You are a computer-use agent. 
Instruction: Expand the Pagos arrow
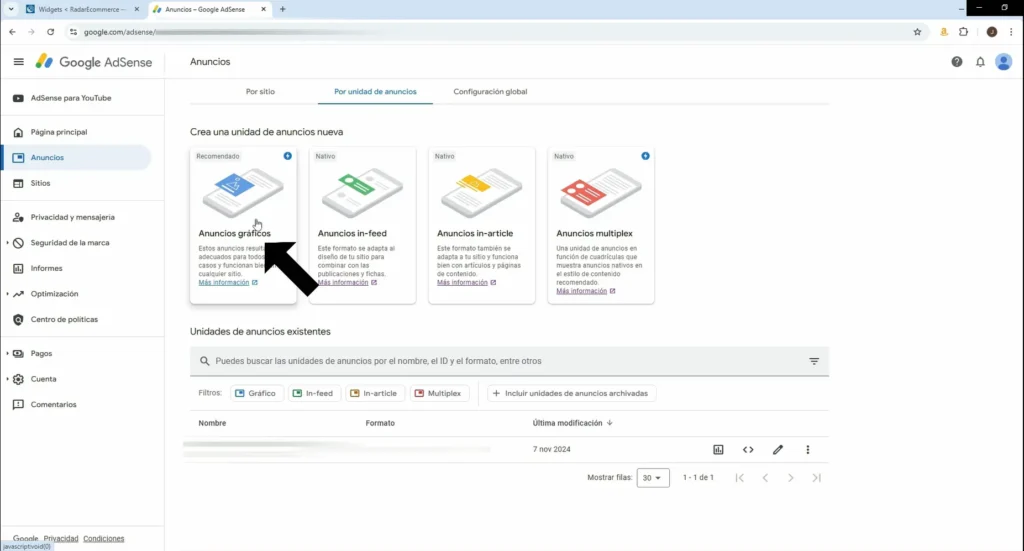pyautogui.click(x=7, y=353)
